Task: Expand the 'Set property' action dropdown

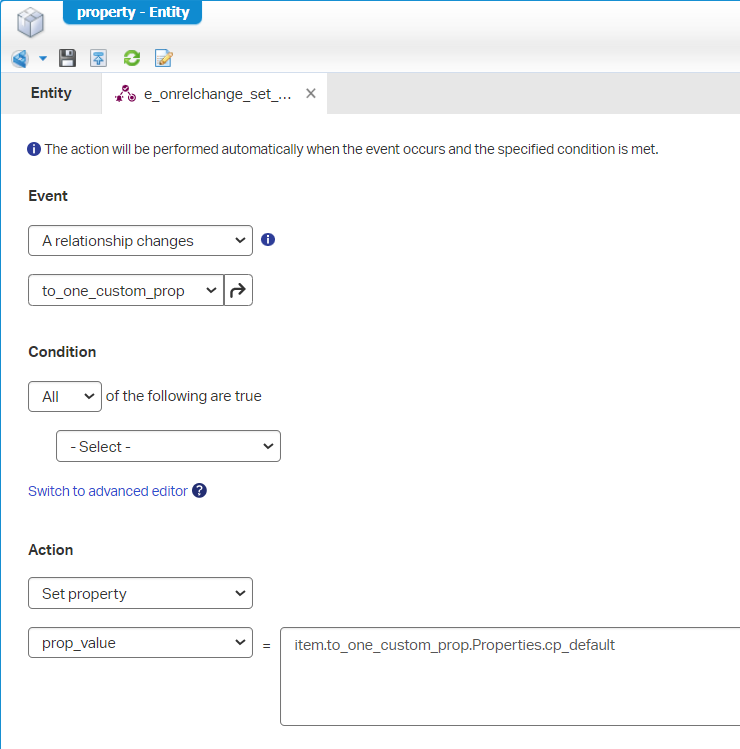Action: (x=140, y=593)
